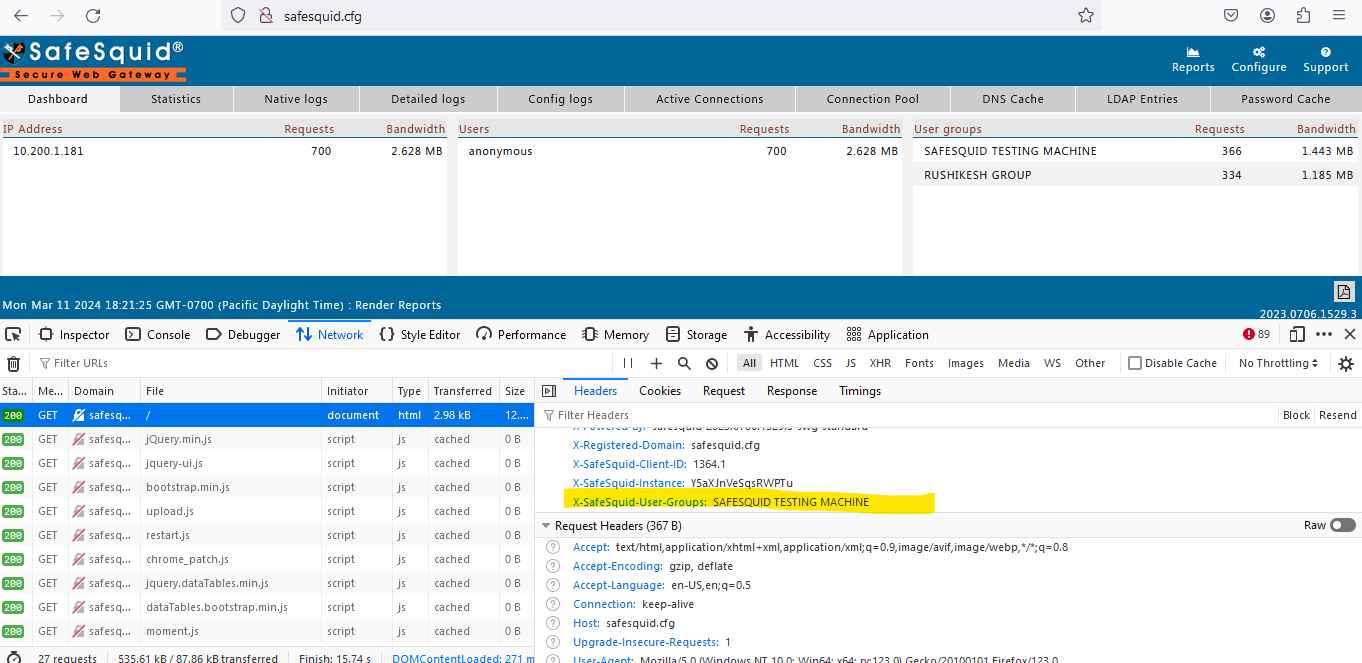Open the network search magnifier
Viewport: 1362px width, 663px height.
tap(684, 364)
